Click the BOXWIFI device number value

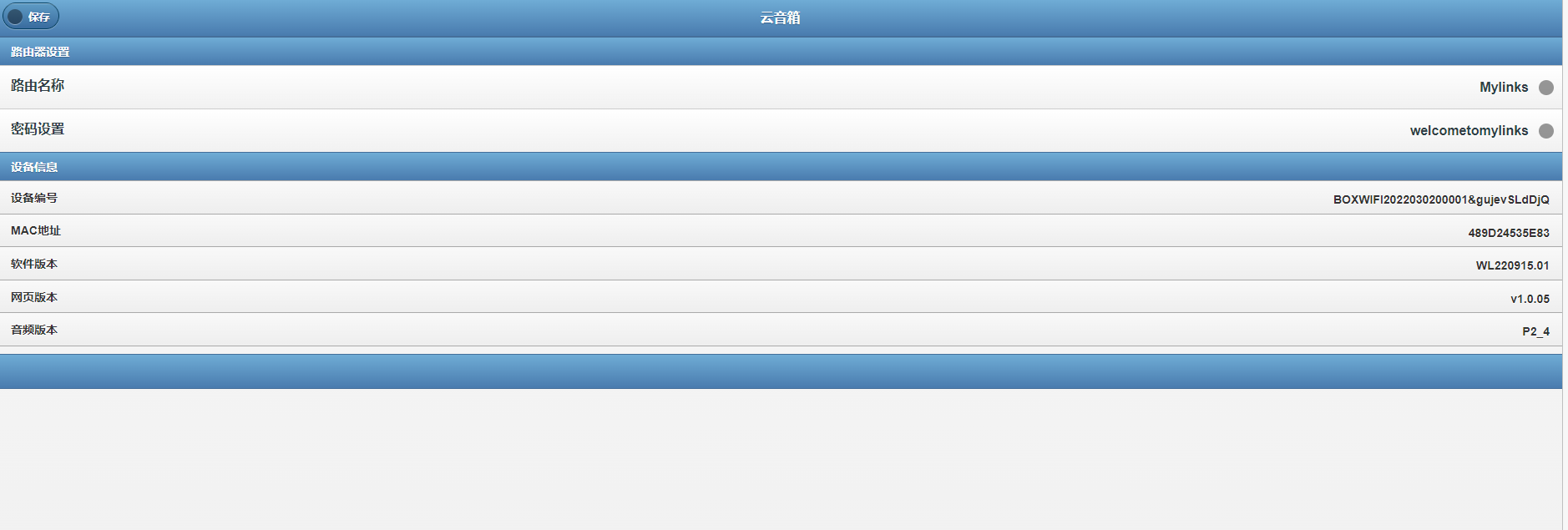pos(1440,199)
